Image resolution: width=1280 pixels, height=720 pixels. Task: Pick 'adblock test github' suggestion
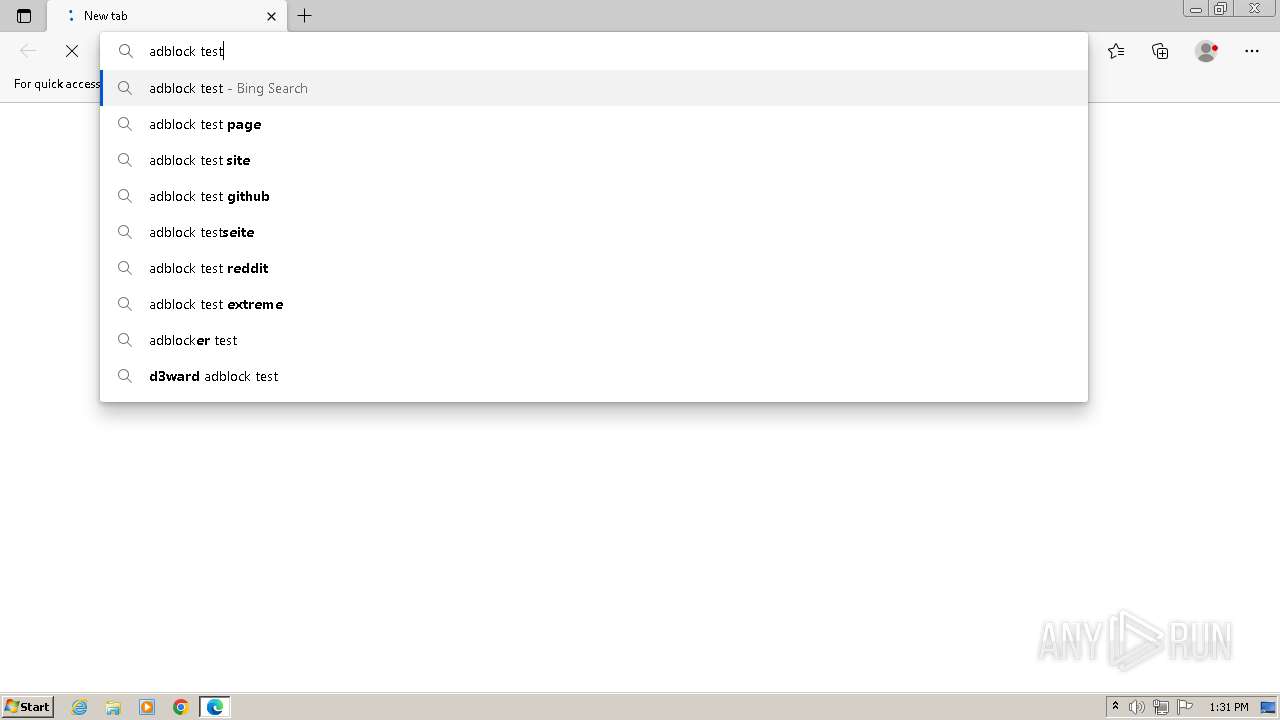pyautogui.click(x=594, y=196)
